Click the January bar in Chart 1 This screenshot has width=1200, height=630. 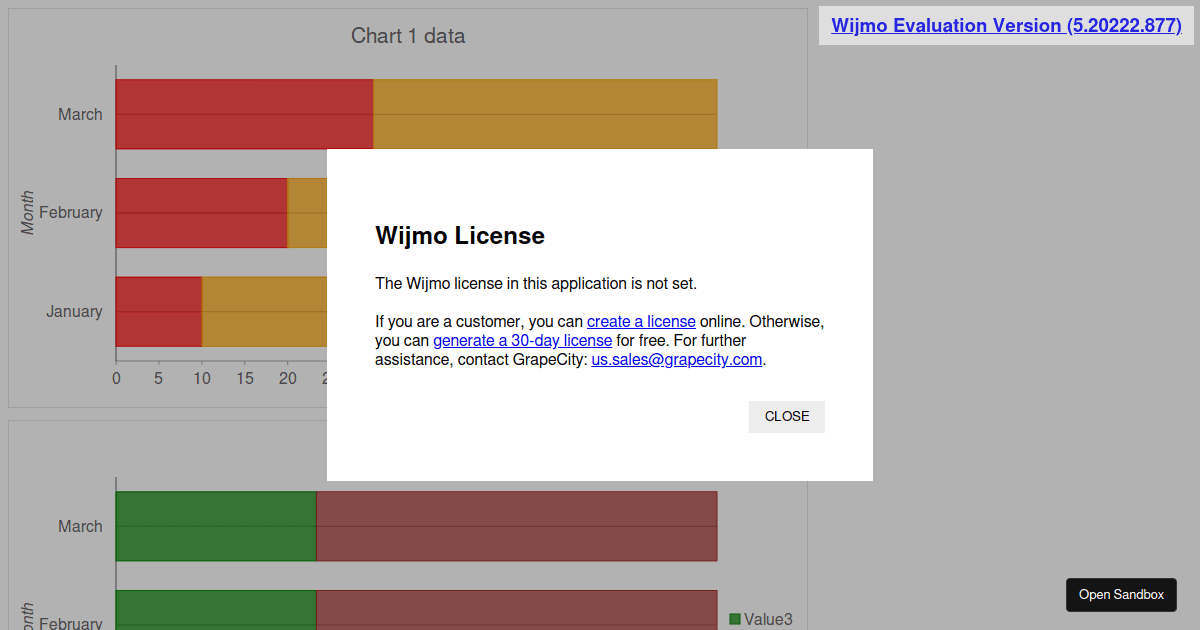(160, 311)
